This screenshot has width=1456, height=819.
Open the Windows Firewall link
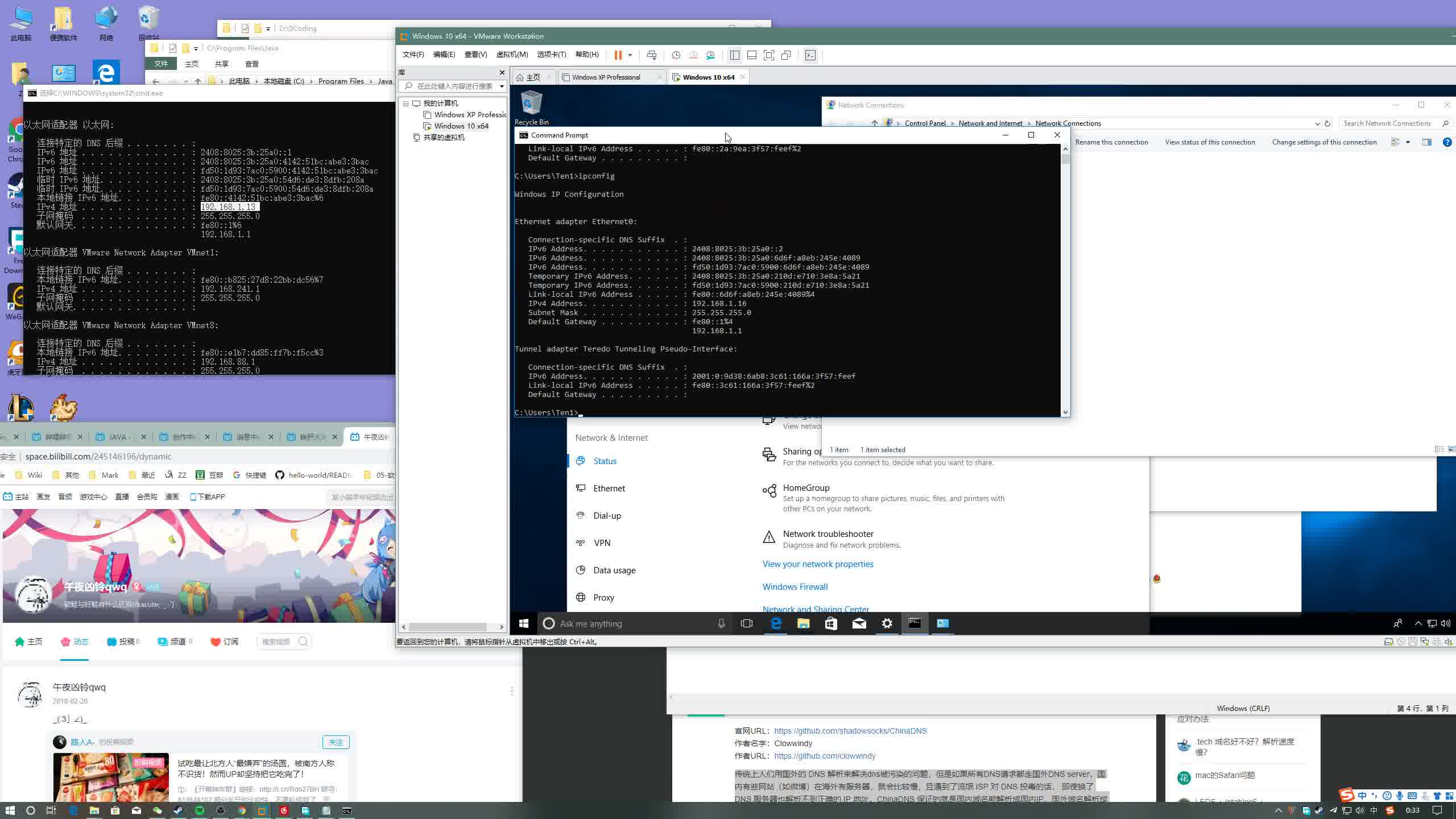(x=795, y=587)
